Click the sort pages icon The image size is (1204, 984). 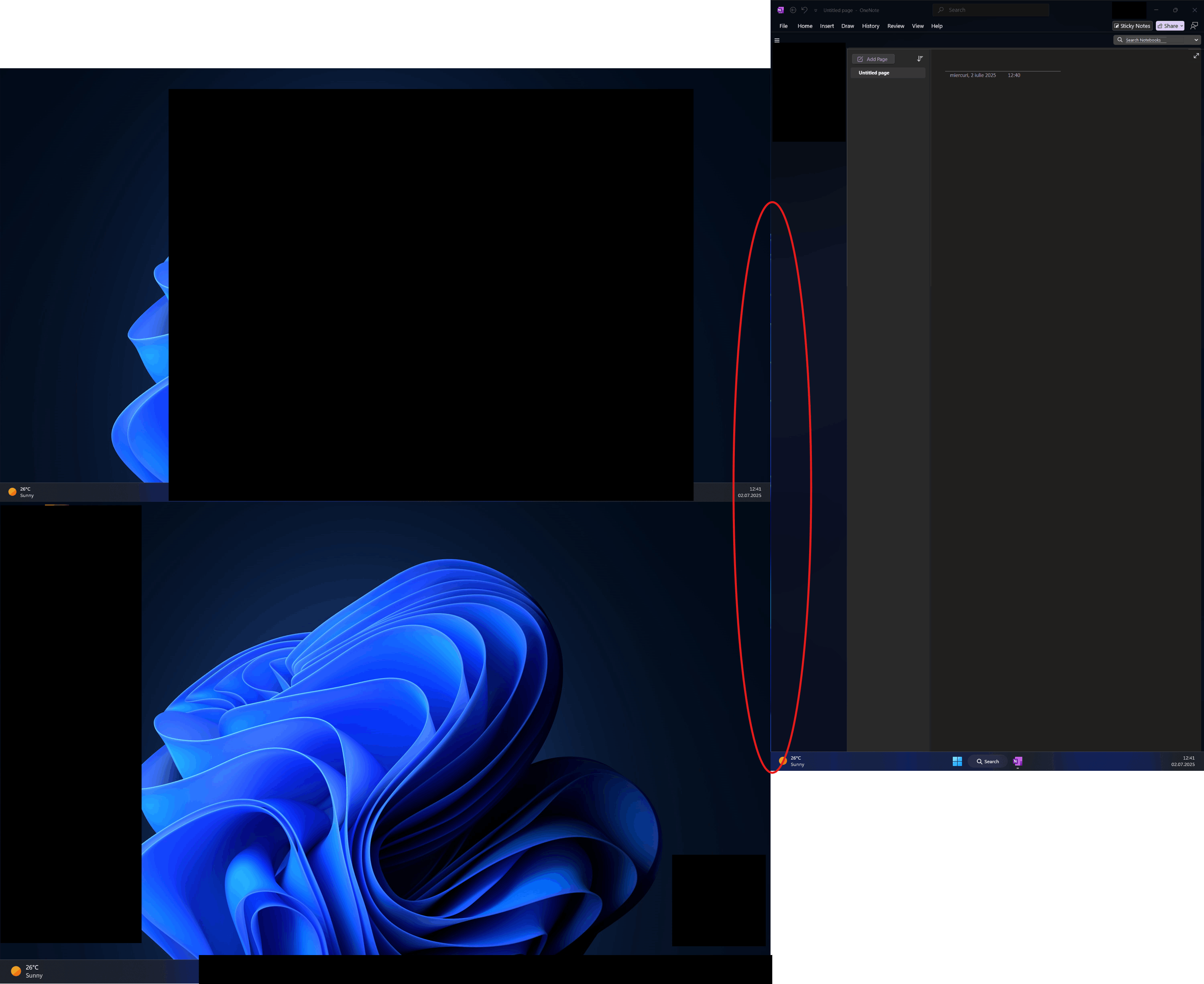click(919, 59)
